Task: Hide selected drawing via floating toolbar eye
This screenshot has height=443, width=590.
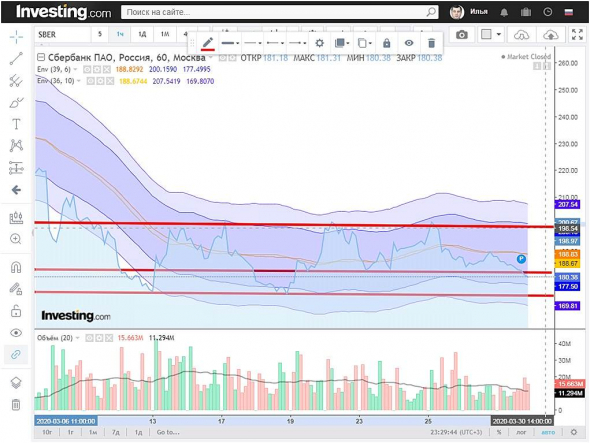Action: [x=409, y=43]
